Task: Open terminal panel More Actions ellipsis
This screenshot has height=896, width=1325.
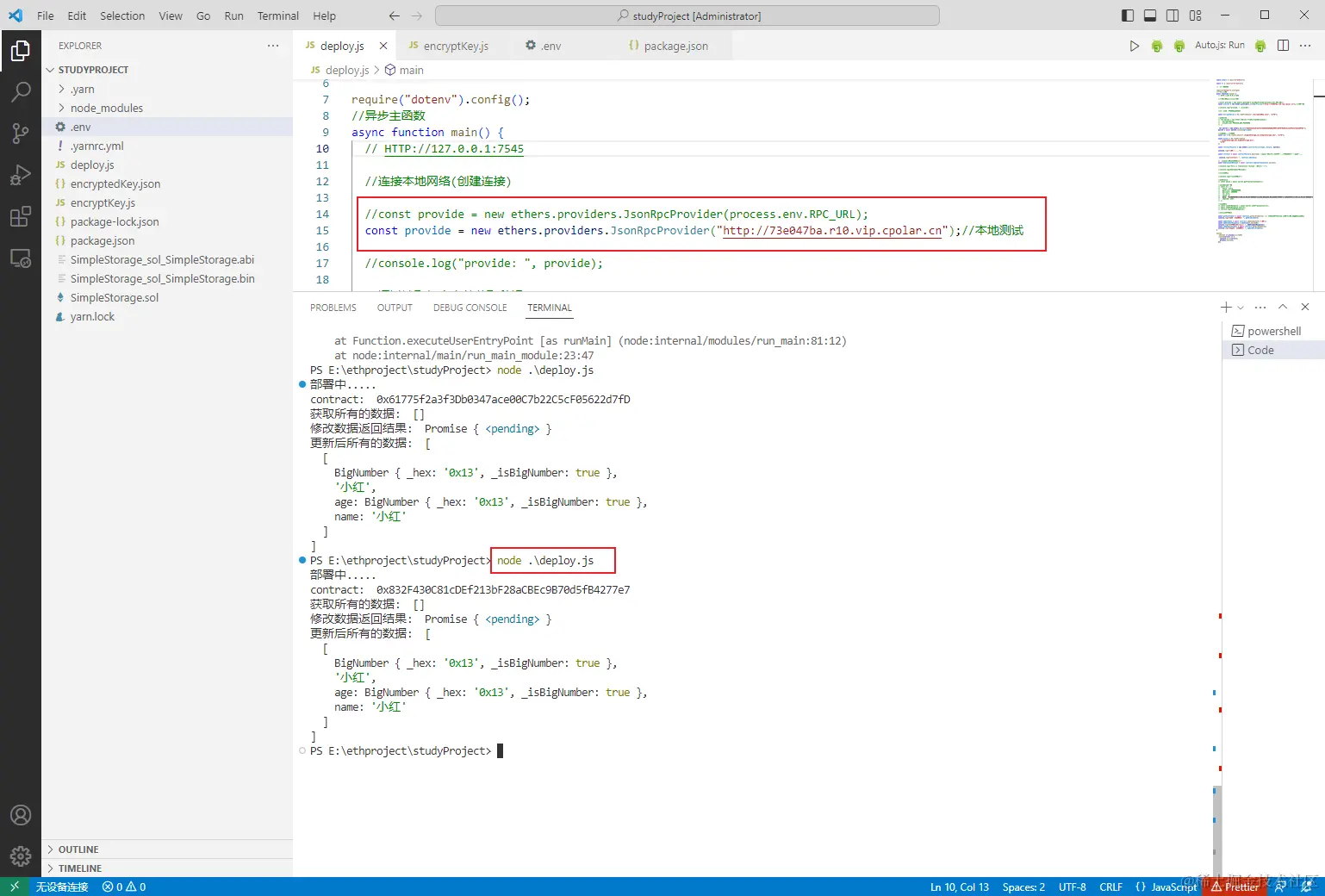Action: pyautogui.click(x=1260, y=308)
